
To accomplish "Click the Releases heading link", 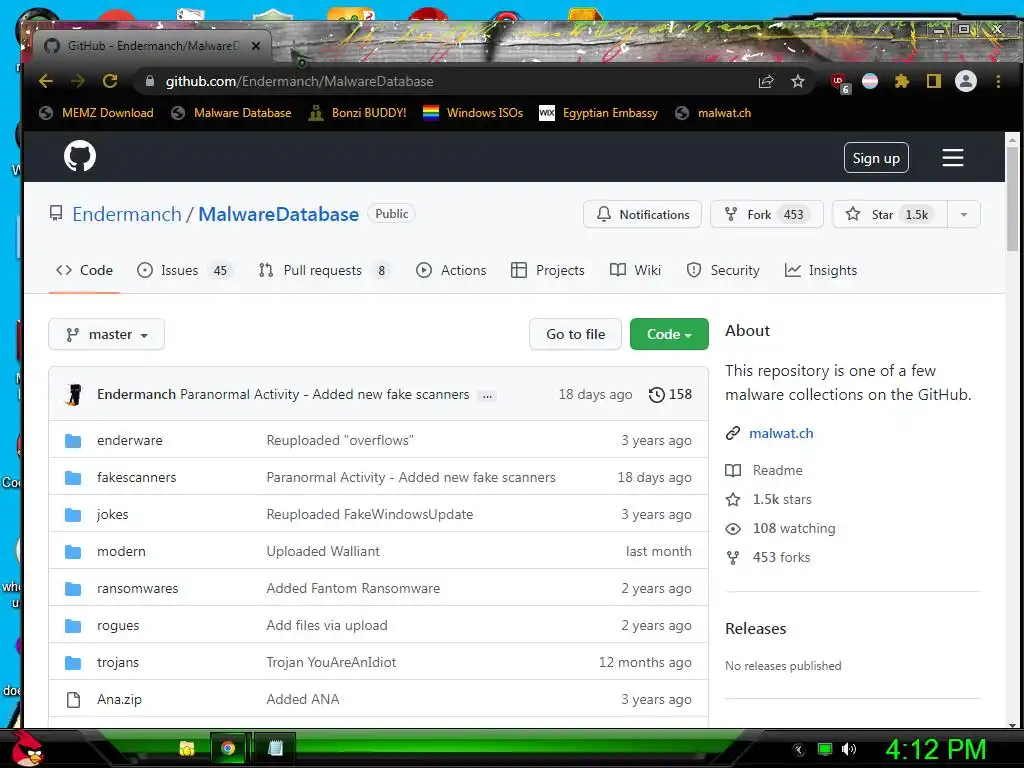I will click(x=756, y=628).
